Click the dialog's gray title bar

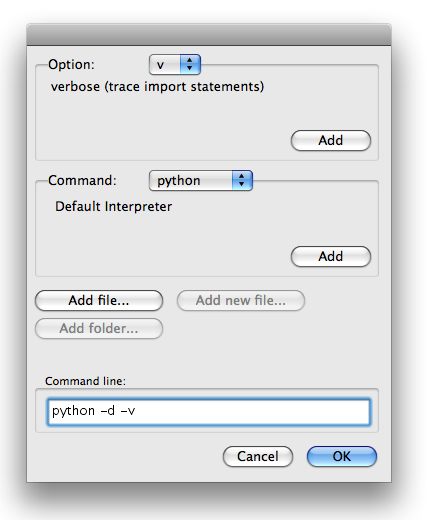(209, 35)
